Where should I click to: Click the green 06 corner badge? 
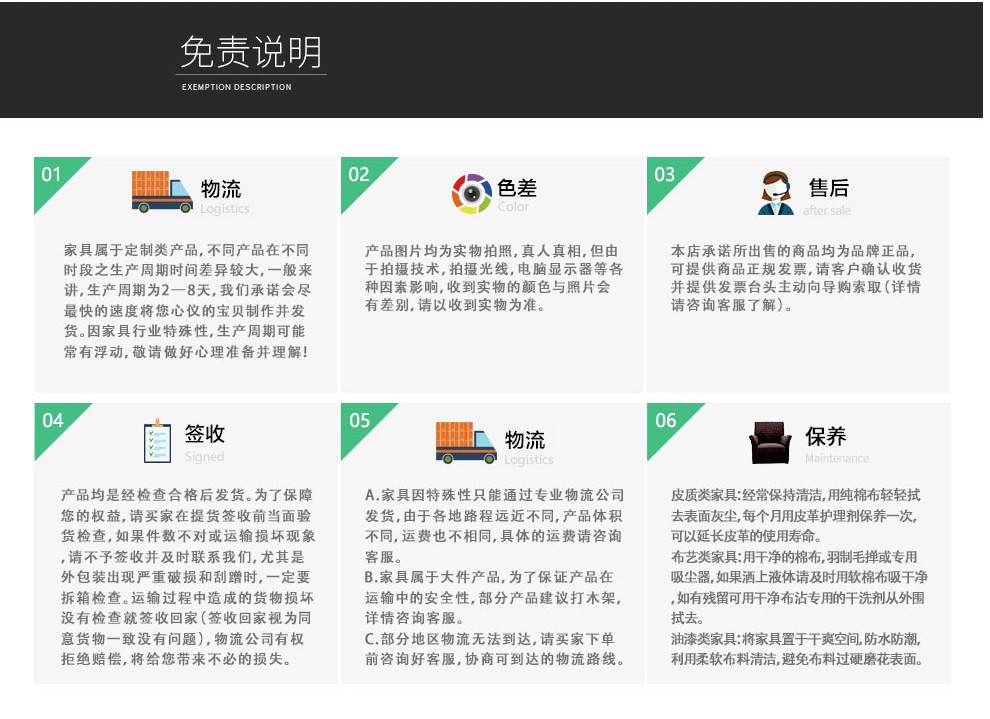[x=668, y=422]
